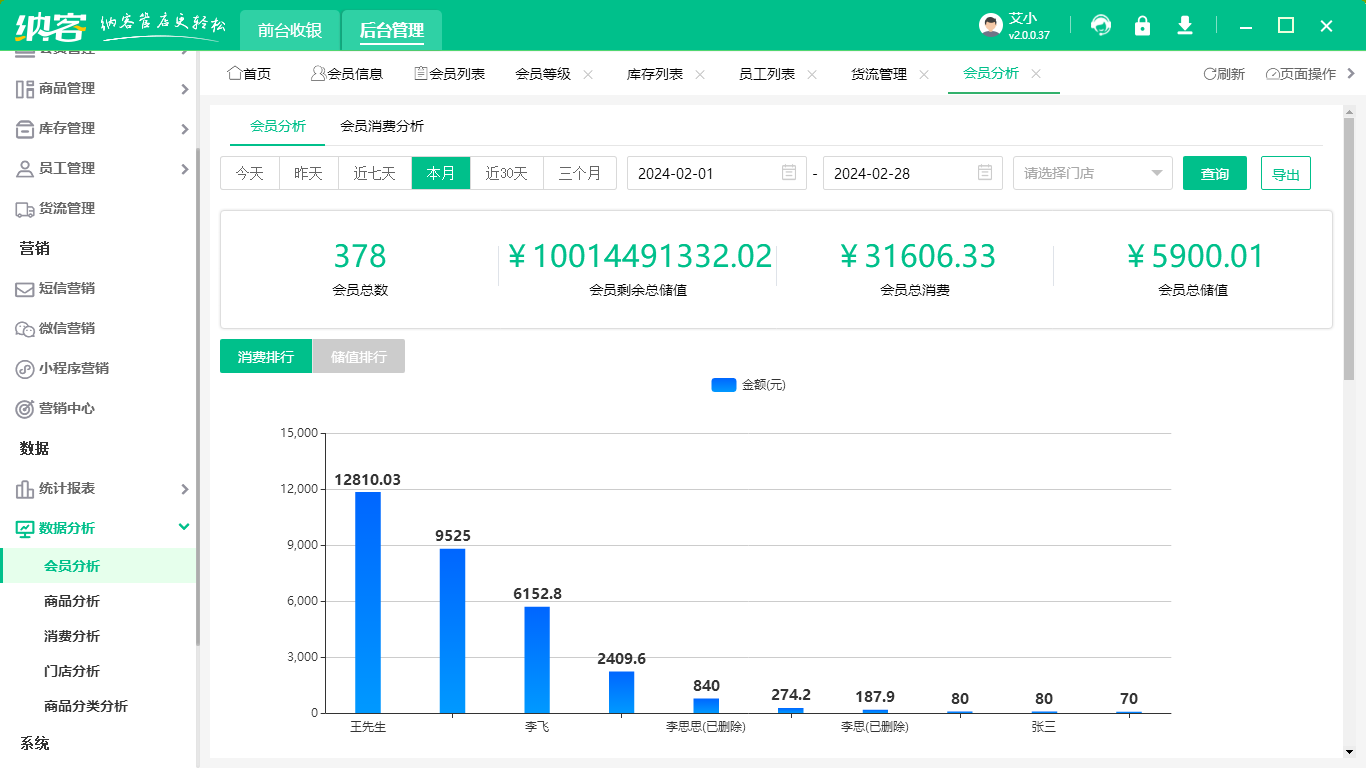This screenshot has height=768, width=1366.
Task: Click the download icon in header
Action: 1185,25
